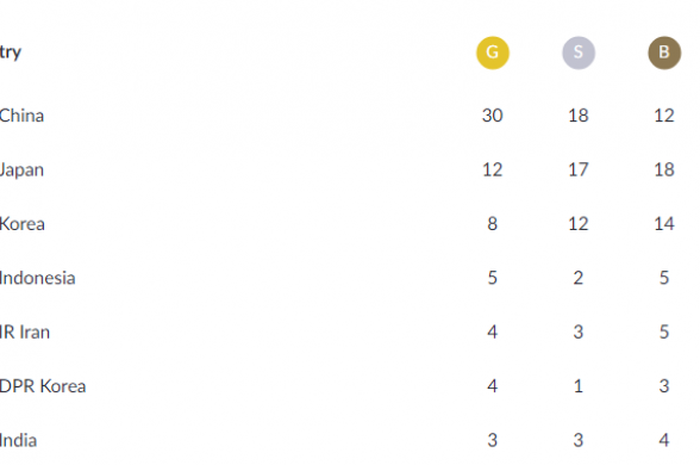Screen dimensions: 700x465
Task: Click the Country column header
Action: point(10,53)
